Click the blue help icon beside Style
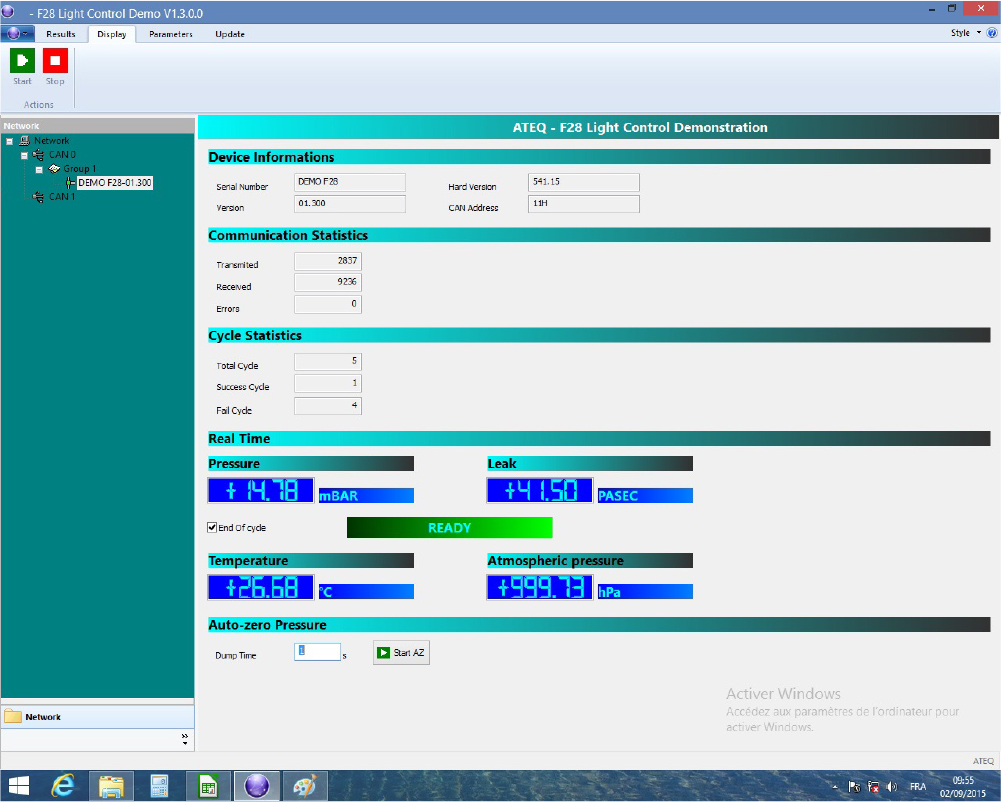Viewport: 1001px width, 802px height. click(991, 33)
